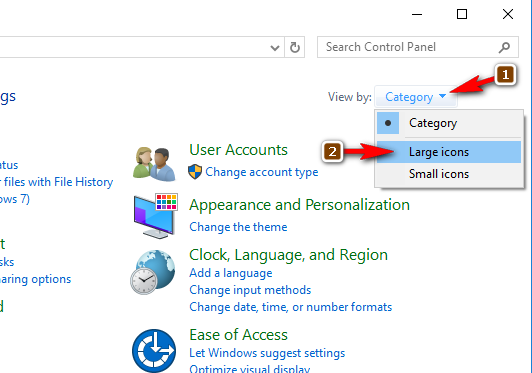Click the refresh button next to address bar
This screenshot has height=373, width=532.
(294, 47)
